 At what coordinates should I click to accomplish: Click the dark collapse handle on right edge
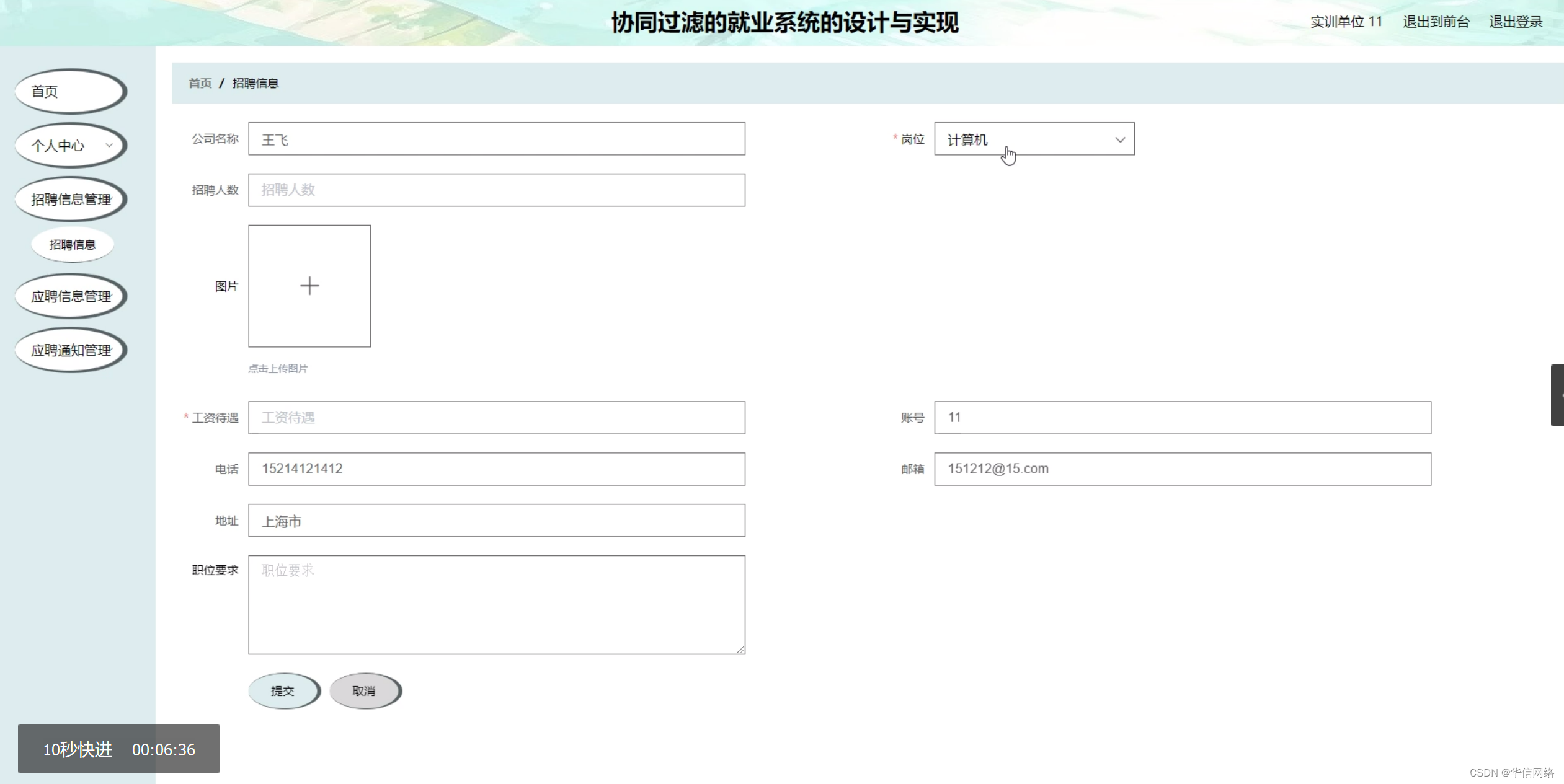[1557, 395]
